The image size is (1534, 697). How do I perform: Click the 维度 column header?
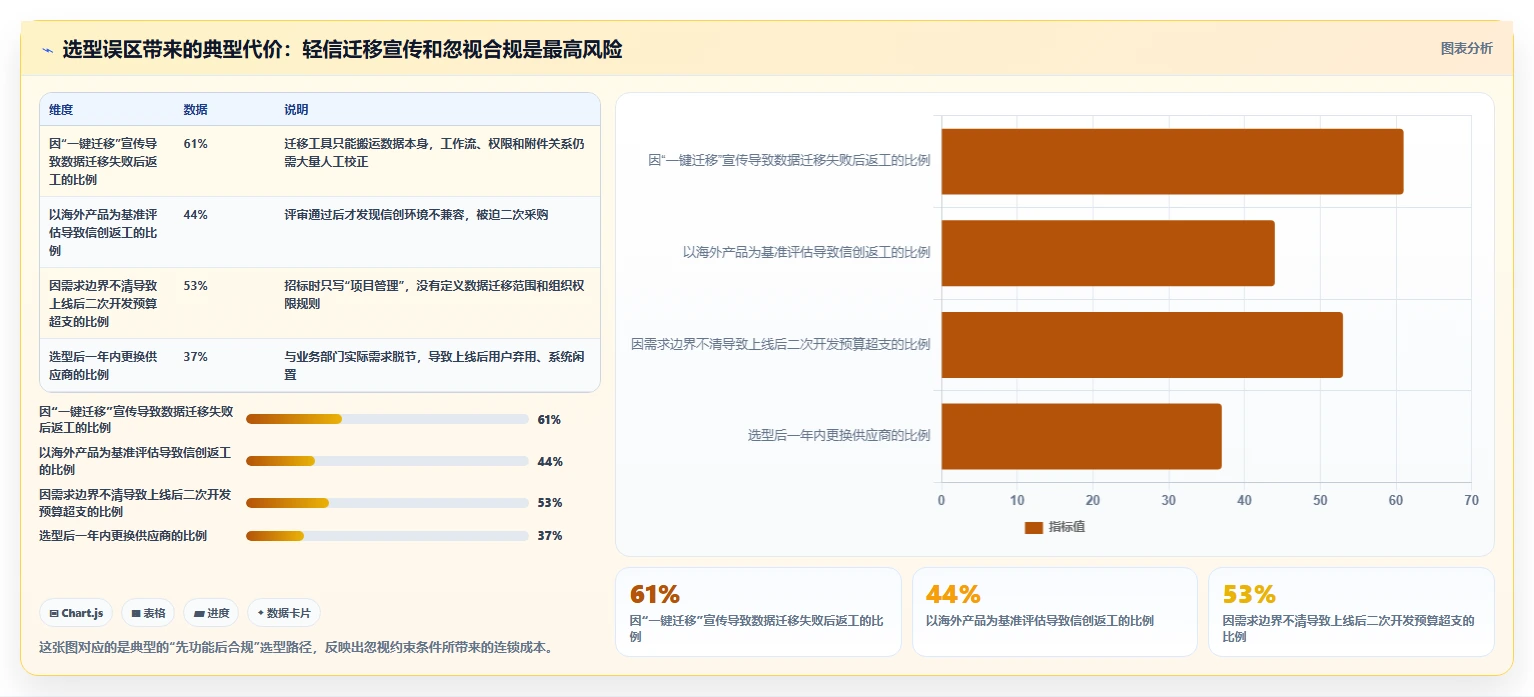tap(61, 110)
